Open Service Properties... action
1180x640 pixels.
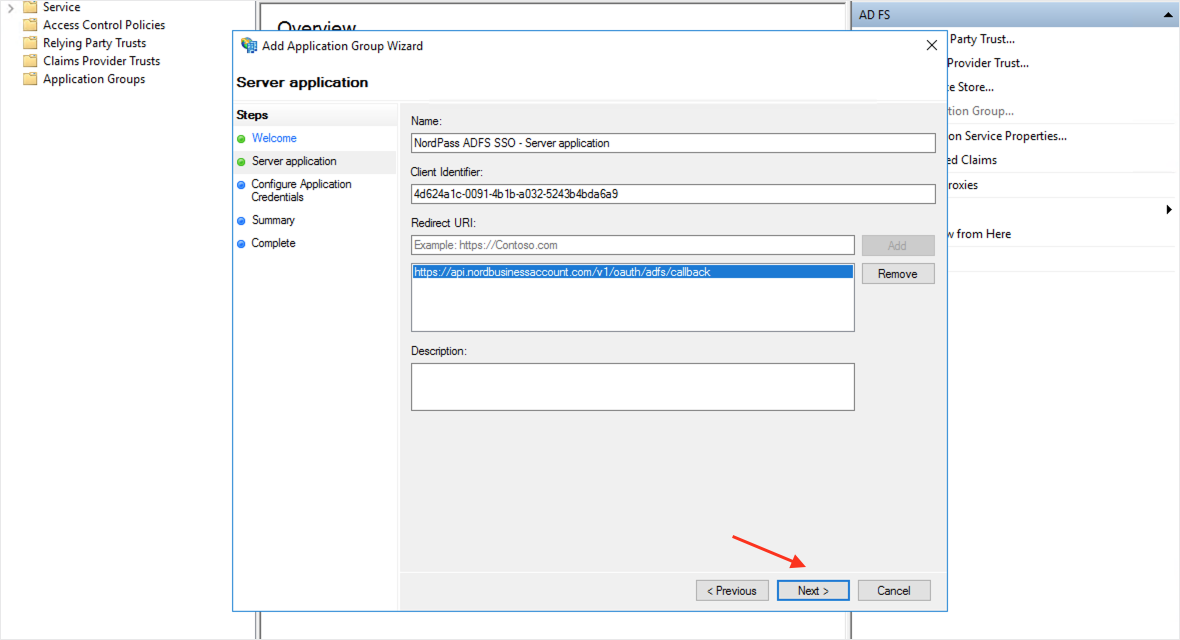1007,136
